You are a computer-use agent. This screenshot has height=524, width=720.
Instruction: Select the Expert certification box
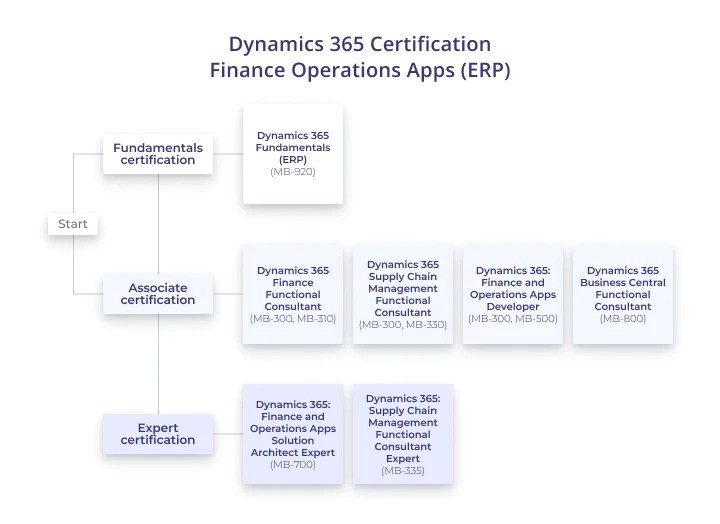point(158,434)
